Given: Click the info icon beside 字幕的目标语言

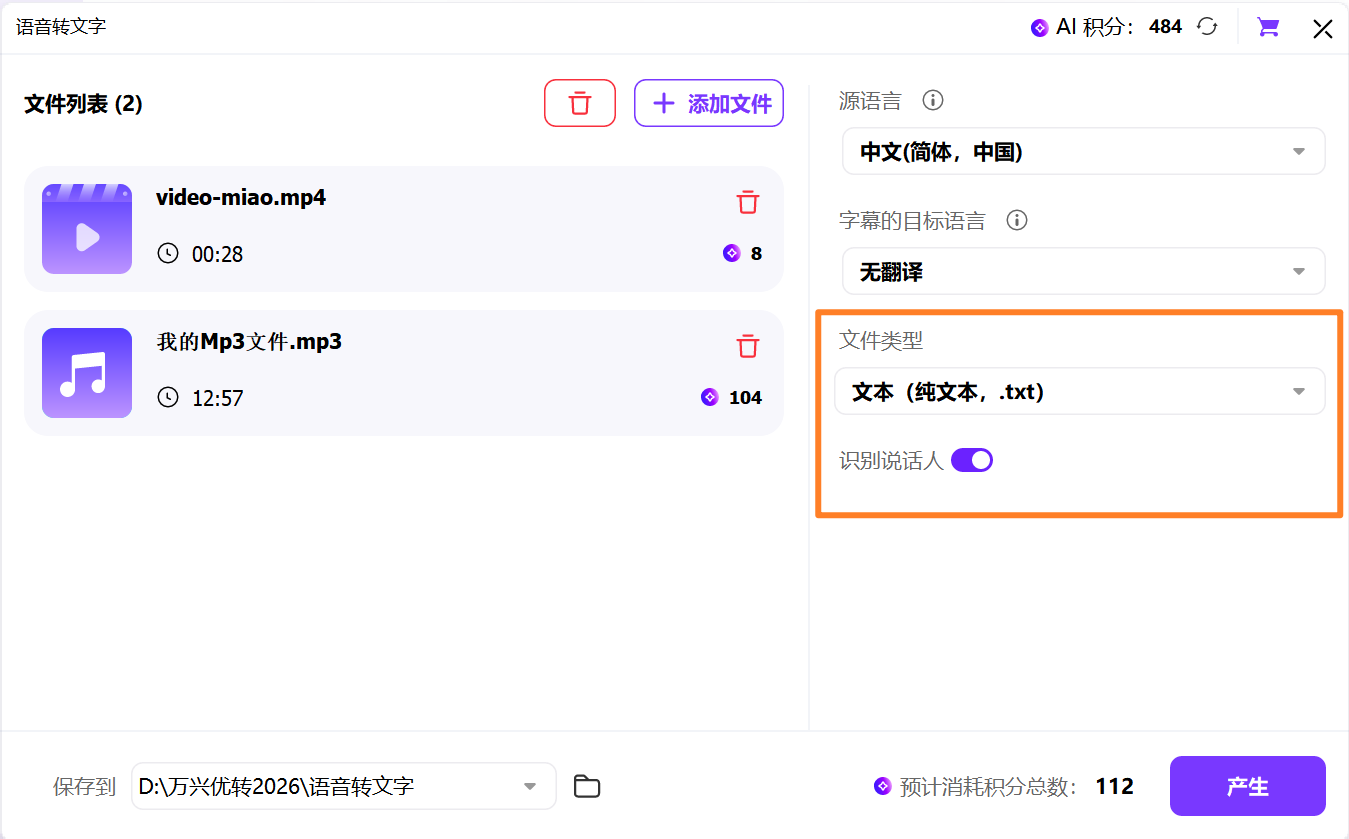Looking at the screenshot, I should tap(1017, 220).
